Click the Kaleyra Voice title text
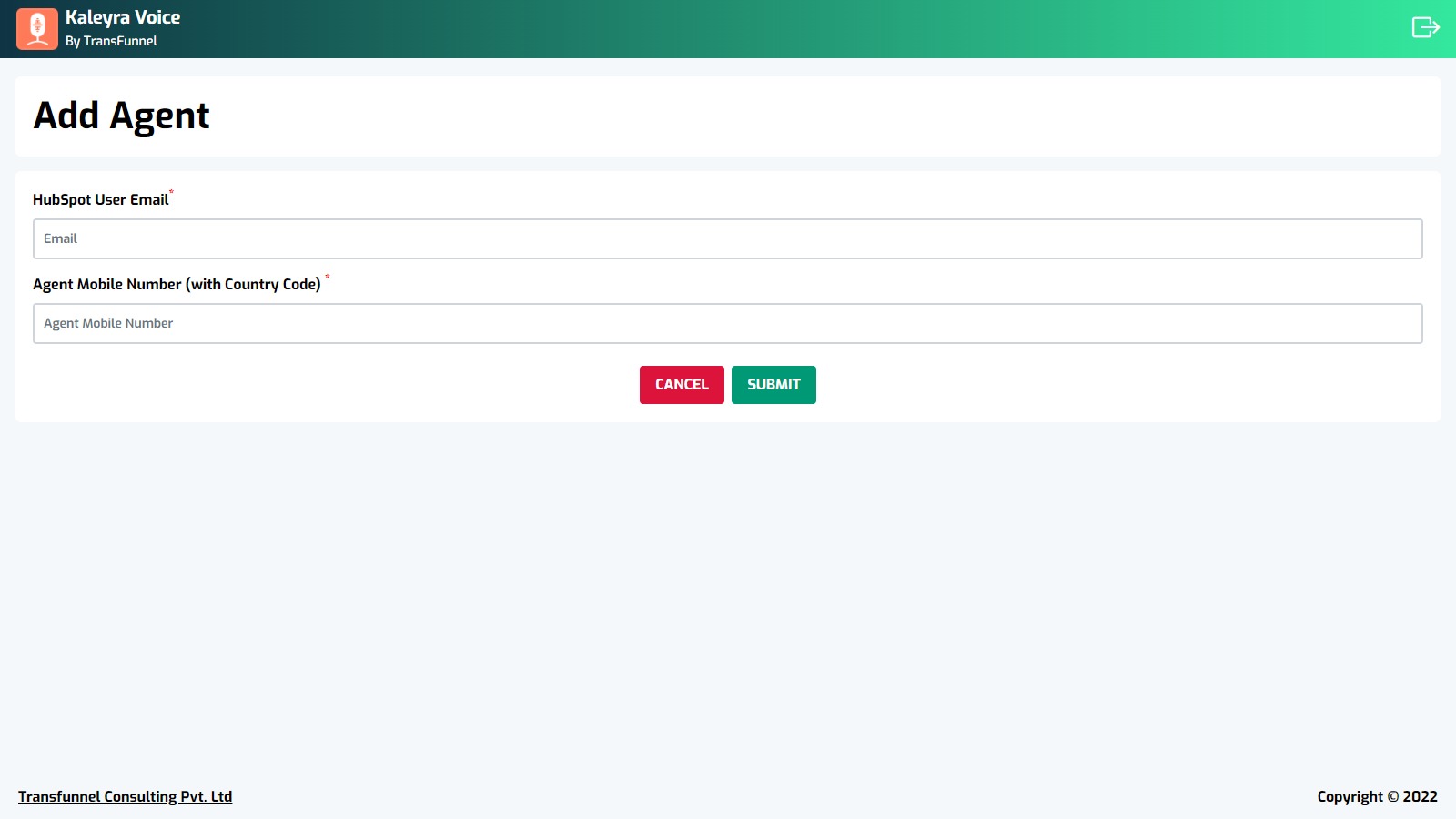 pyautogui.click(x=123, y=17)
